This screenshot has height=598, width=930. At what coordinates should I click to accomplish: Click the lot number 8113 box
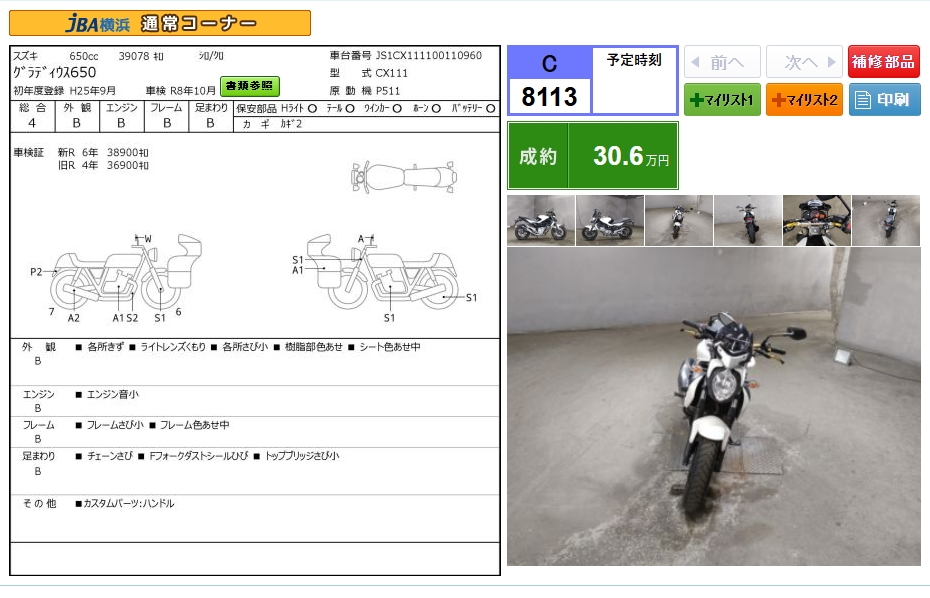(549, 96)
